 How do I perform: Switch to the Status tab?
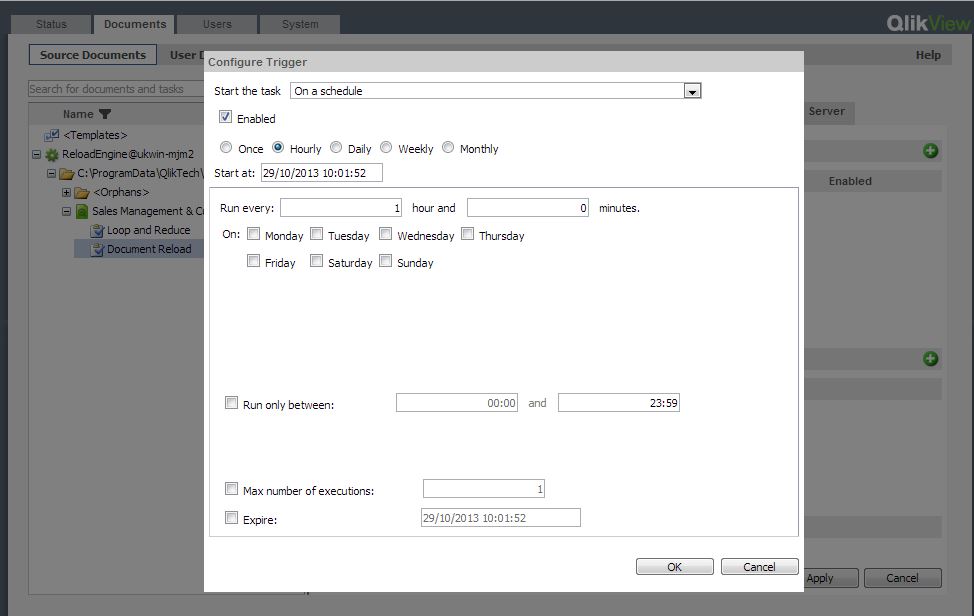pyautogui.click(x=51, y=24)
